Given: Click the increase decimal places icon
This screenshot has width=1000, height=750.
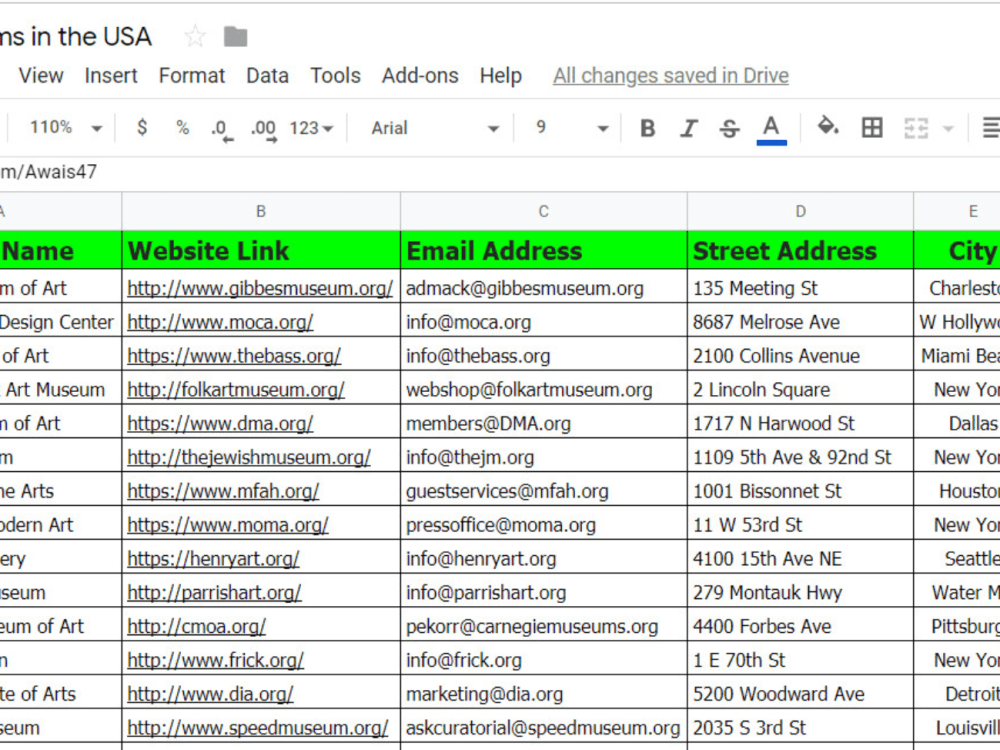Looking at the screenshot, I should (262, 128).
